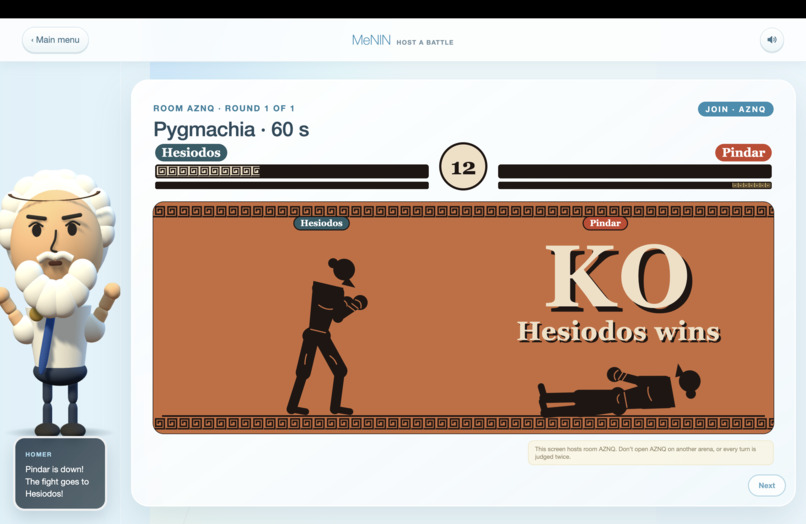The image size is (806, 524).
Task: Click the Hesiodos label in the arena
Action: pos(321,223)
